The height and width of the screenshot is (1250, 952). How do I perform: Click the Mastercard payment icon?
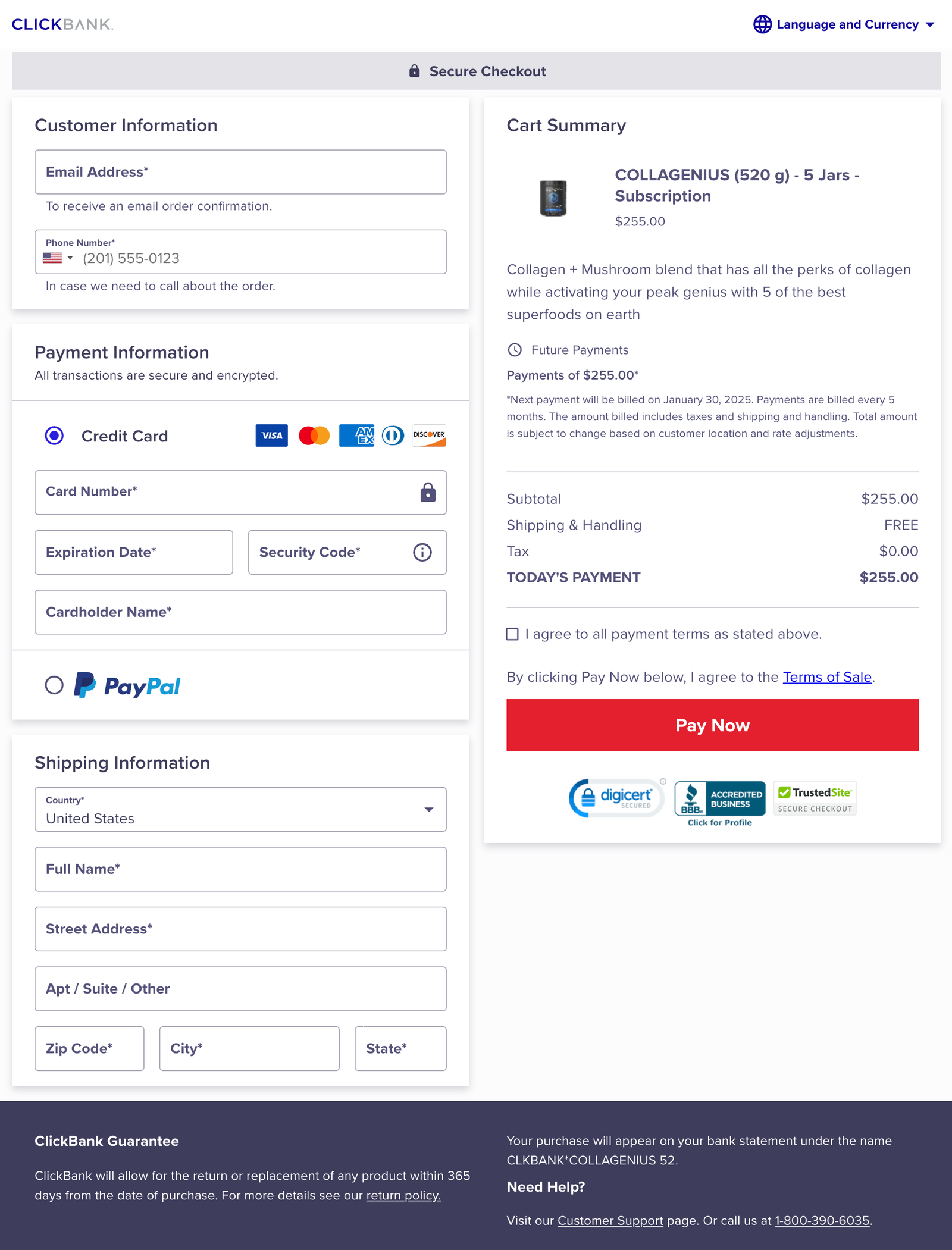click(x=314, y=436)
